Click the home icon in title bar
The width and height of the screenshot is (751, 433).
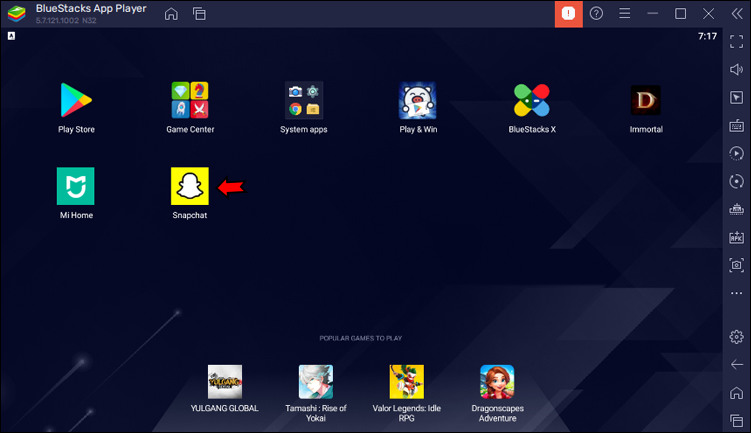pos(171,14)
